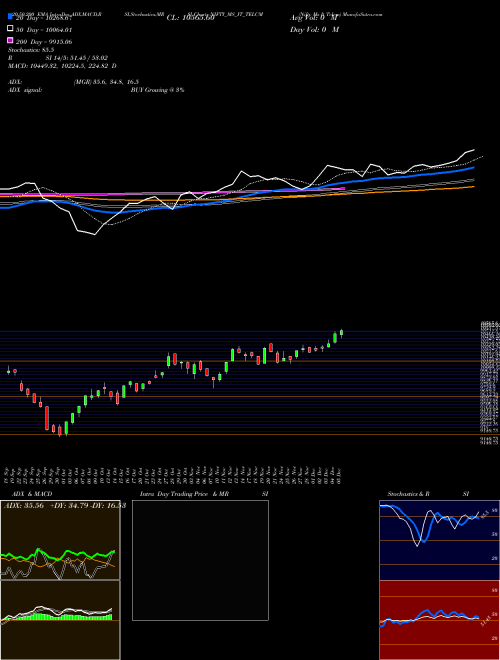
Task: Click the 'SI 14/3: 51.45 / 53.02' reading
Action: pos(77,58)
